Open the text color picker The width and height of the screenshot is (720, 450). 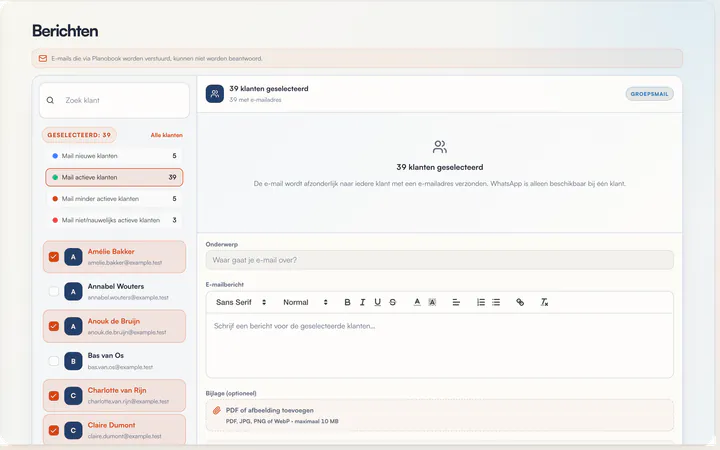point(417,302)
